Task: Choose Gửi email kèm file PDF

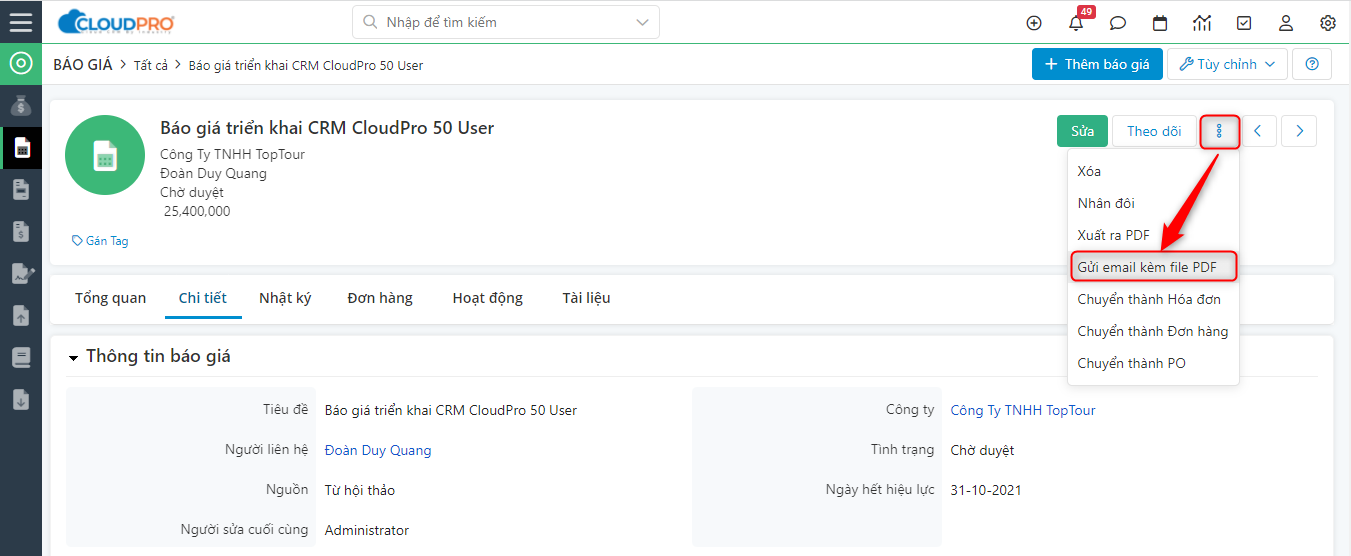Action: [x=1153, y=267]
